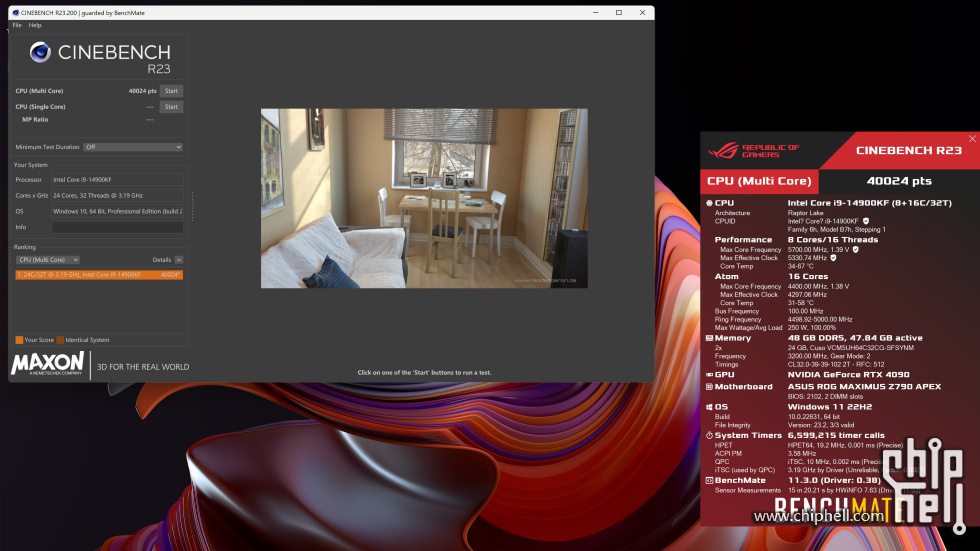Click the BenchMate section icon
980x551 pixels.
709,480
